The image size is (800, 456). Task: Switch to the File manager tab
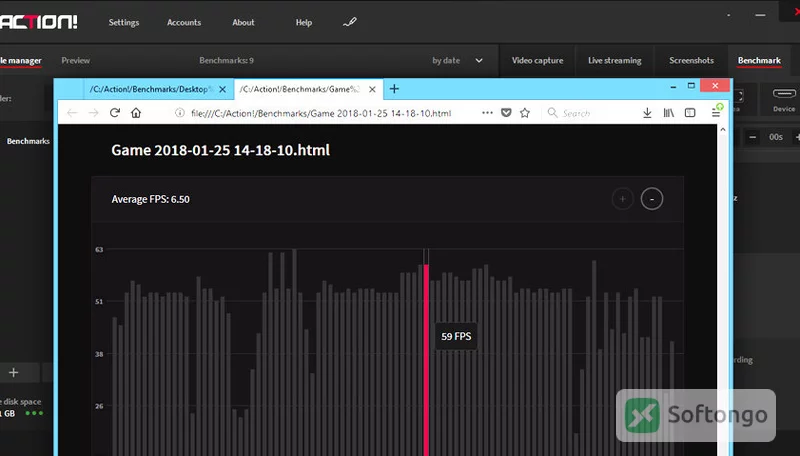click(21, 61)
